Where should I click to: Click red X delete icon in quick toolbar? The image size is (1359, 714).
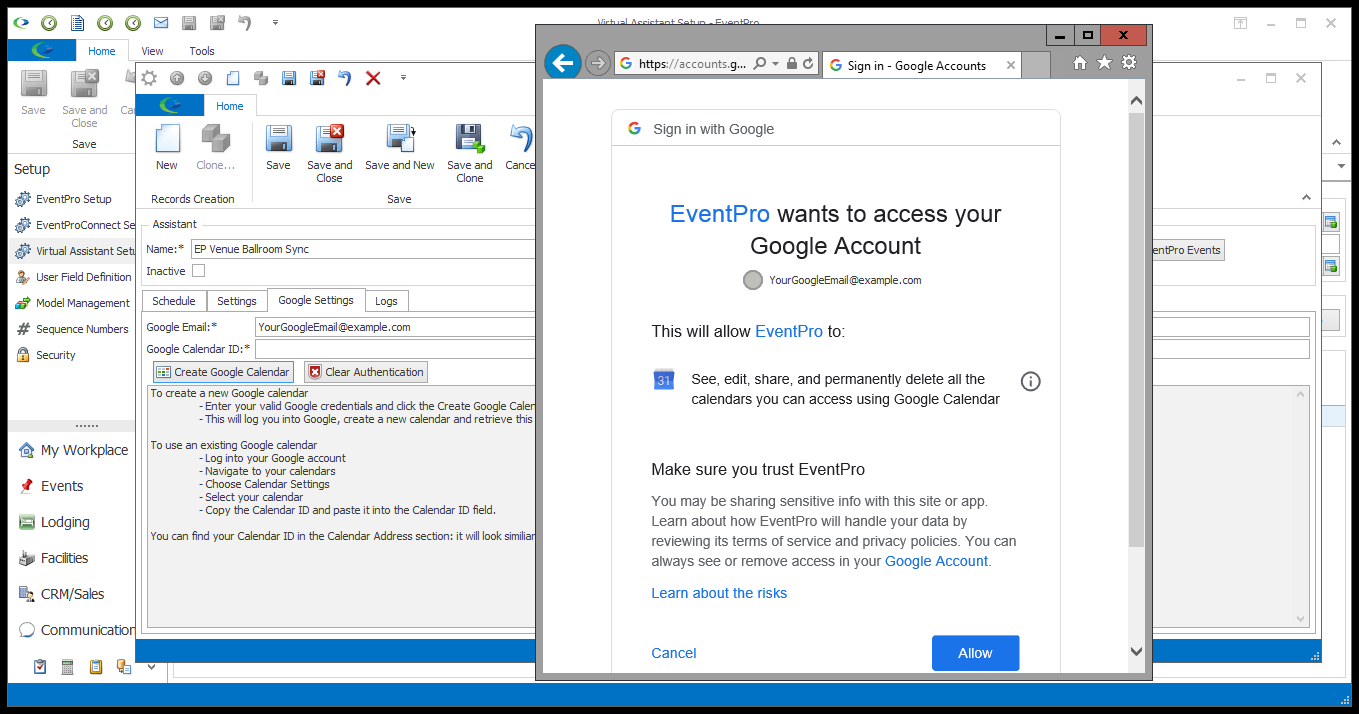373,78
